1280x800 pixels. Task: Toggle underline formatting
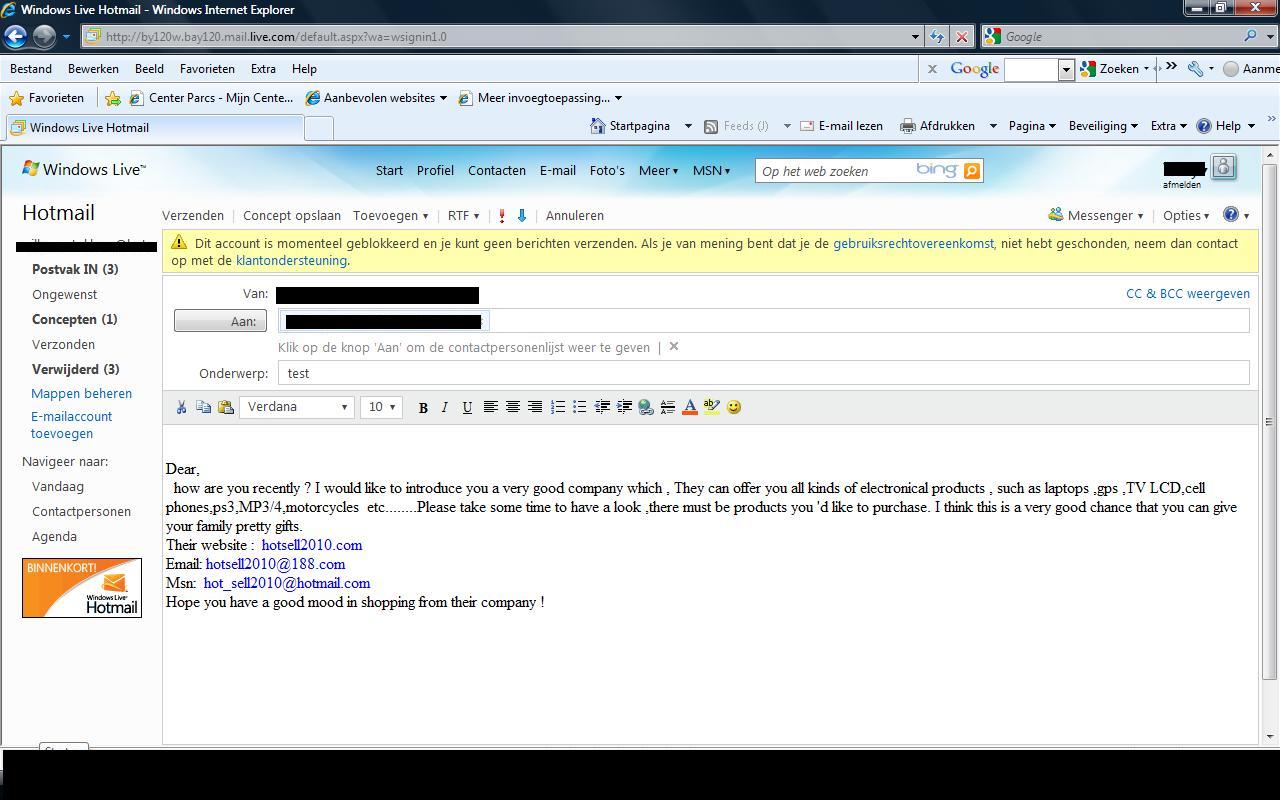(467, 407)
